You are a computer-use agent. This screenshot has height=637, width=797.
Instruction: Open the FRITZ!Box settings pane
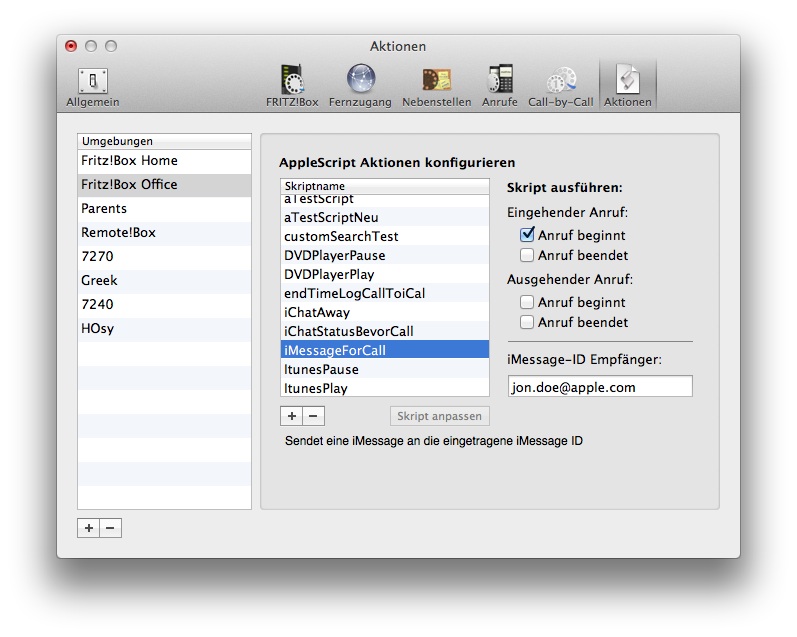coord(292,86)
